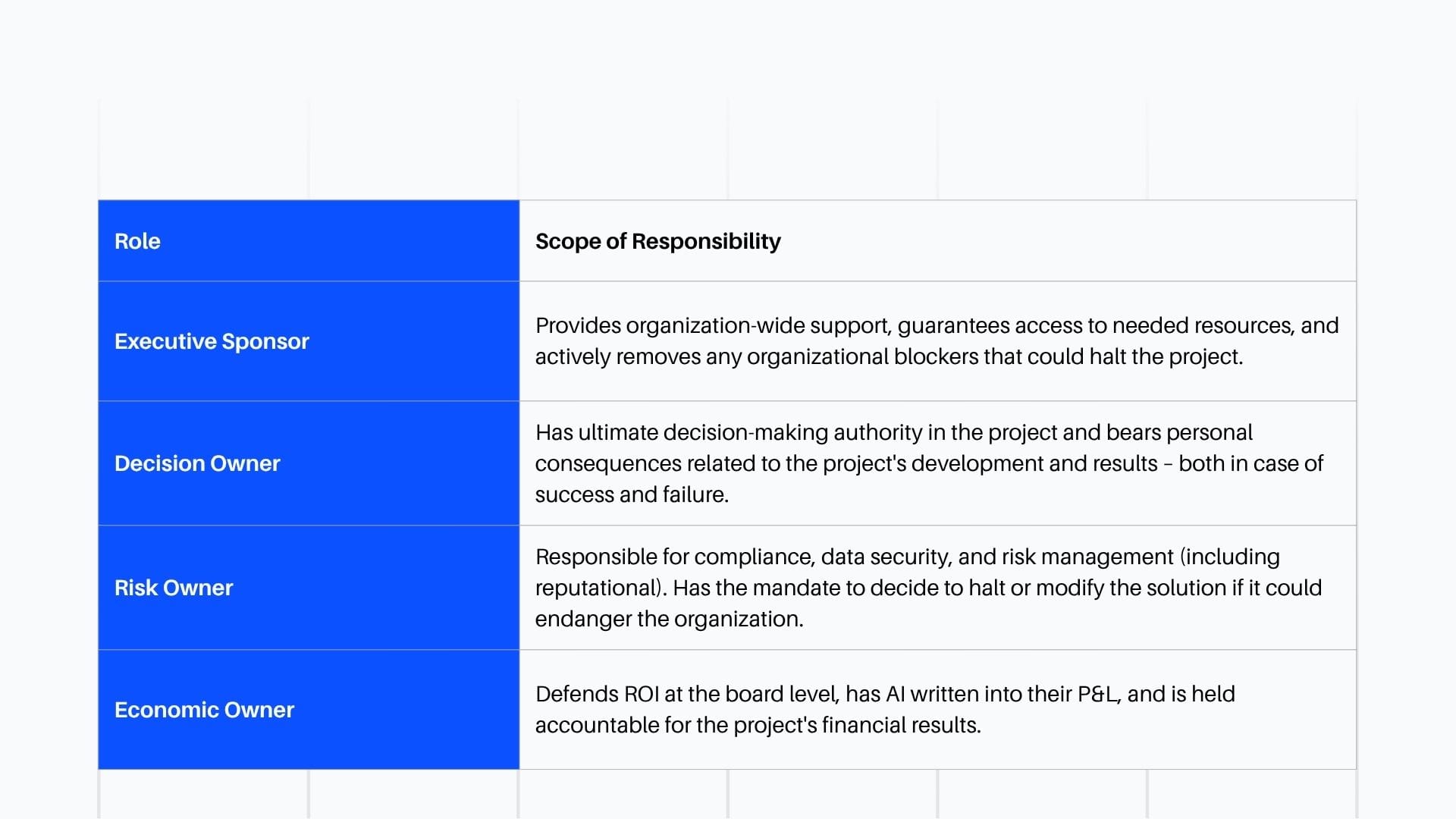The height and width of the screenshot is (819, 1456).
Task: Click the "Scope of Responsibility" header
Action: pos(657,241)
